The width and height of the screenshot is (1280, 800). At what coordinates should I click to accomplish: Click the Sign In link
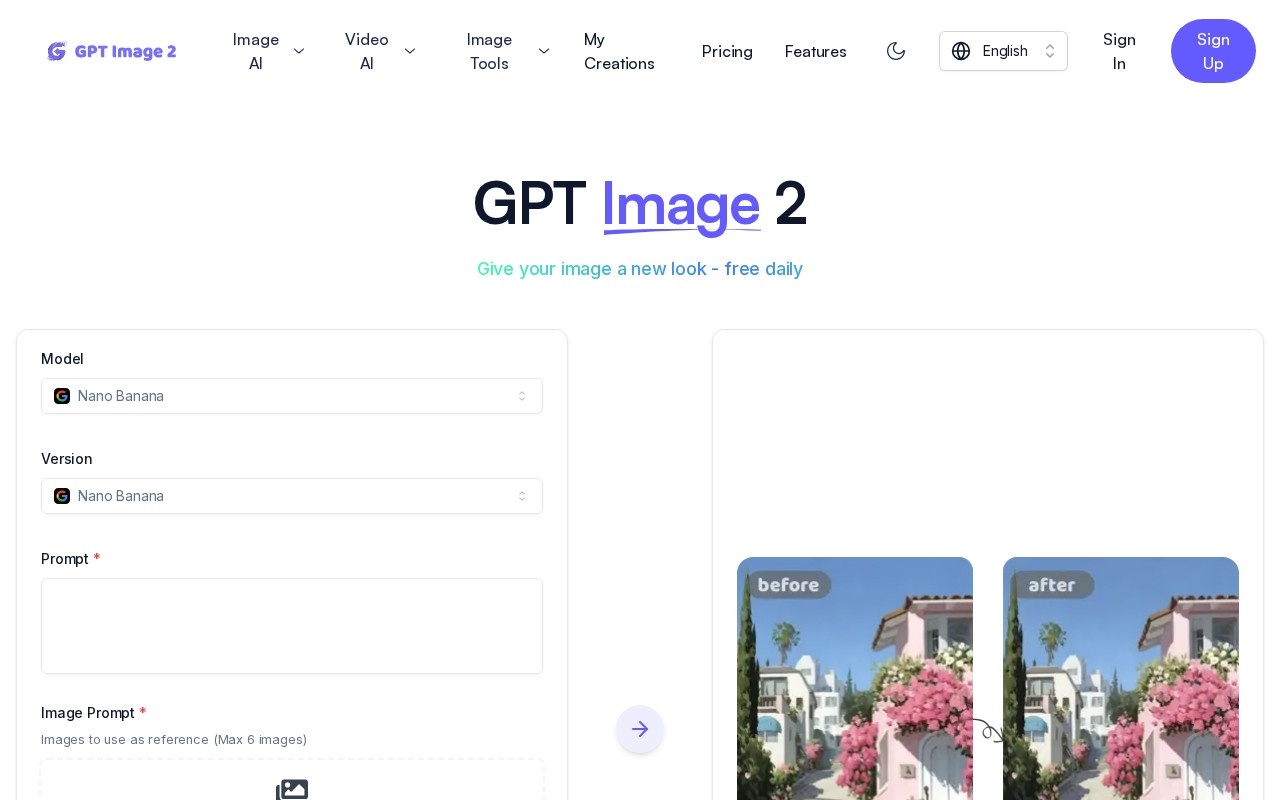click(x=1119, y=51)
